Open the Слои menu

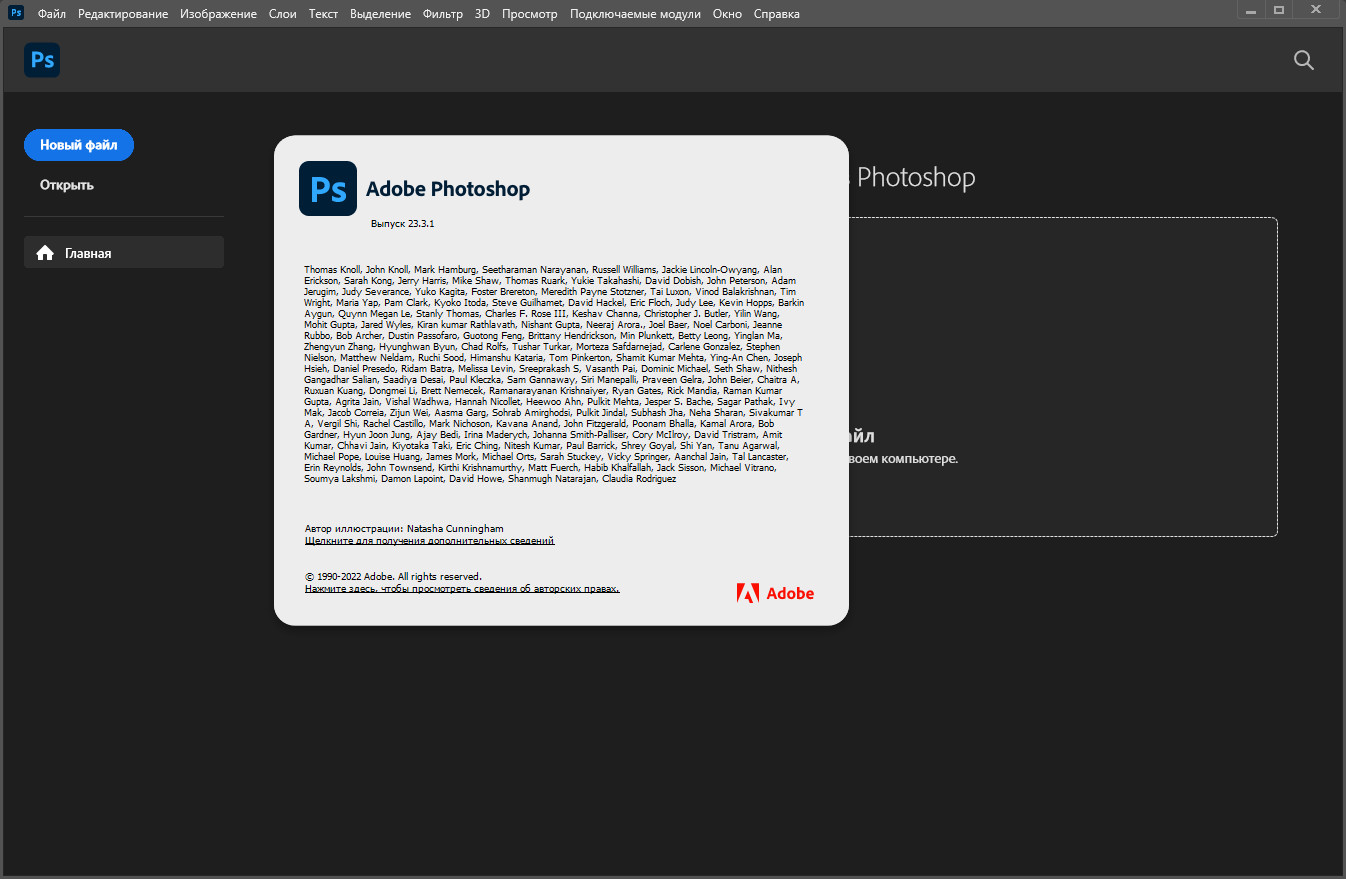coord(283,14)
